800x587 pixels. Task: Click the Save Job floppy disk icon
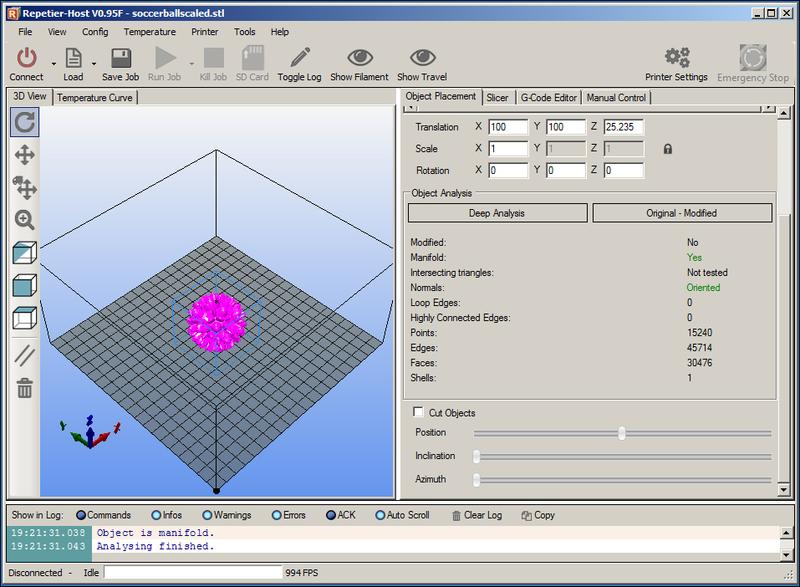(x=120, y=59)
